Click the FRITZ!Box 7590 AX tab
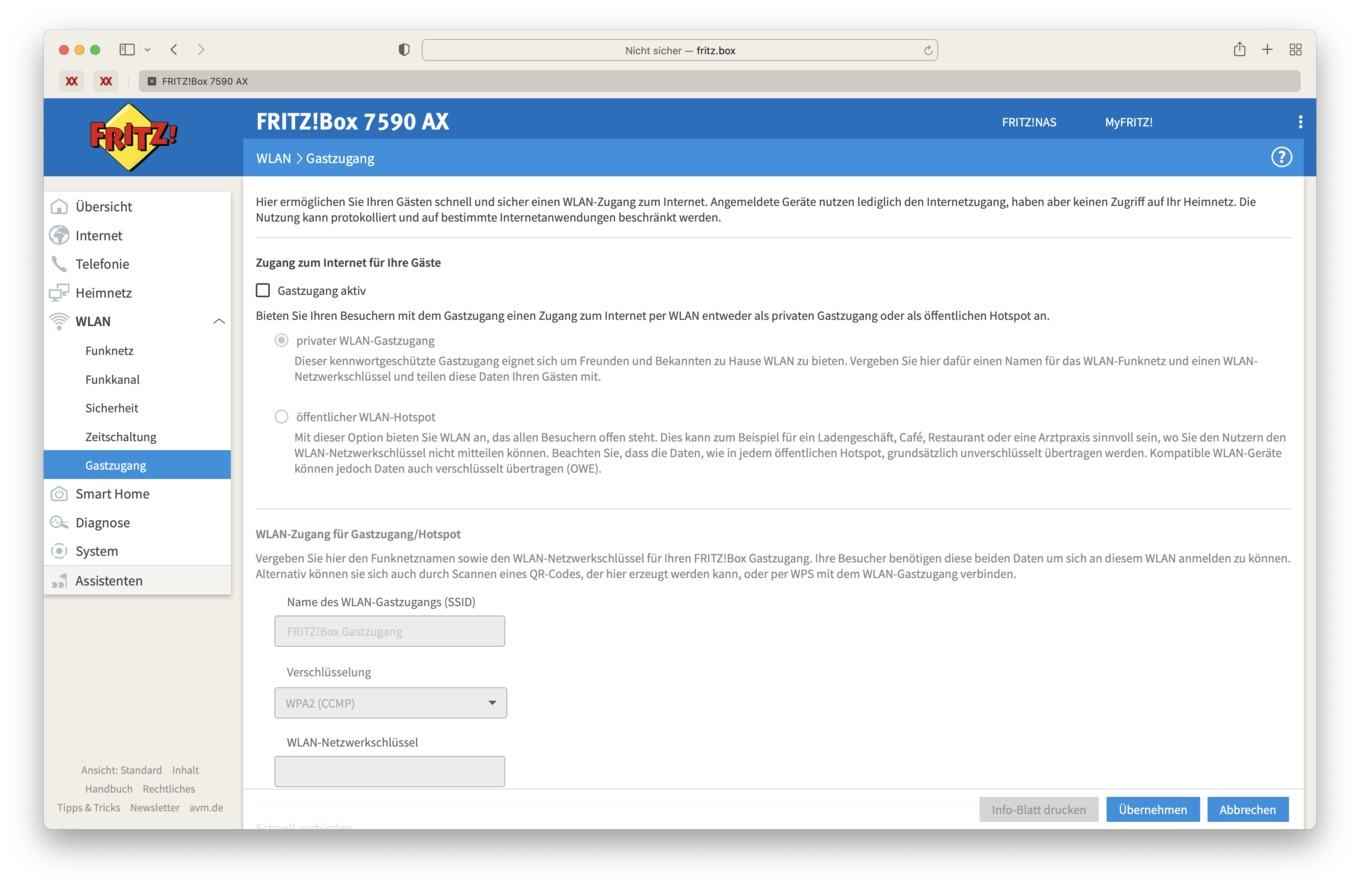The width and height of the screenshot is (1360, 887). coord(719,81)
